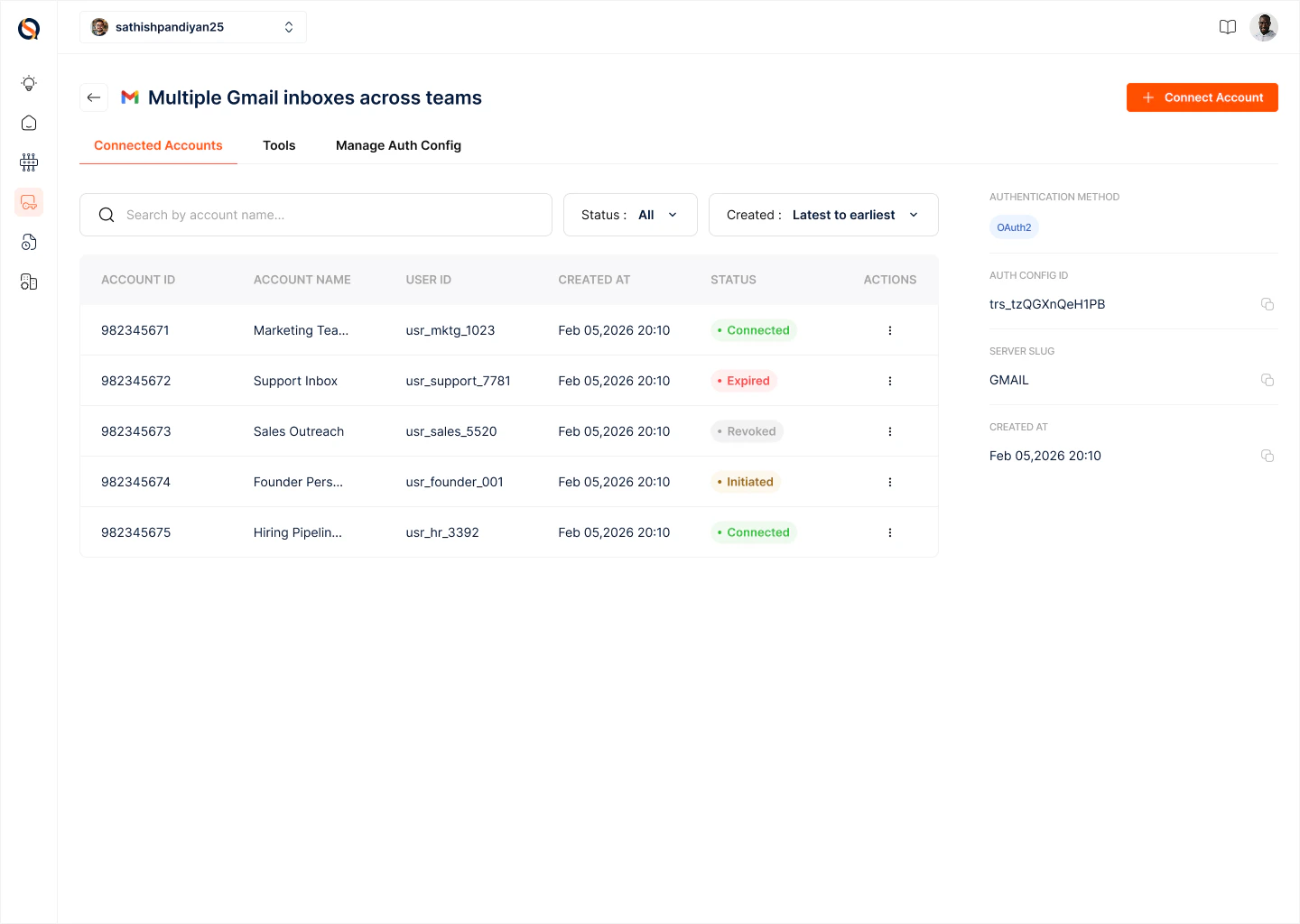The width and height of the screenshot is (1300, 924).
Task: Select account ID 982345673
Action: point(136,431)
